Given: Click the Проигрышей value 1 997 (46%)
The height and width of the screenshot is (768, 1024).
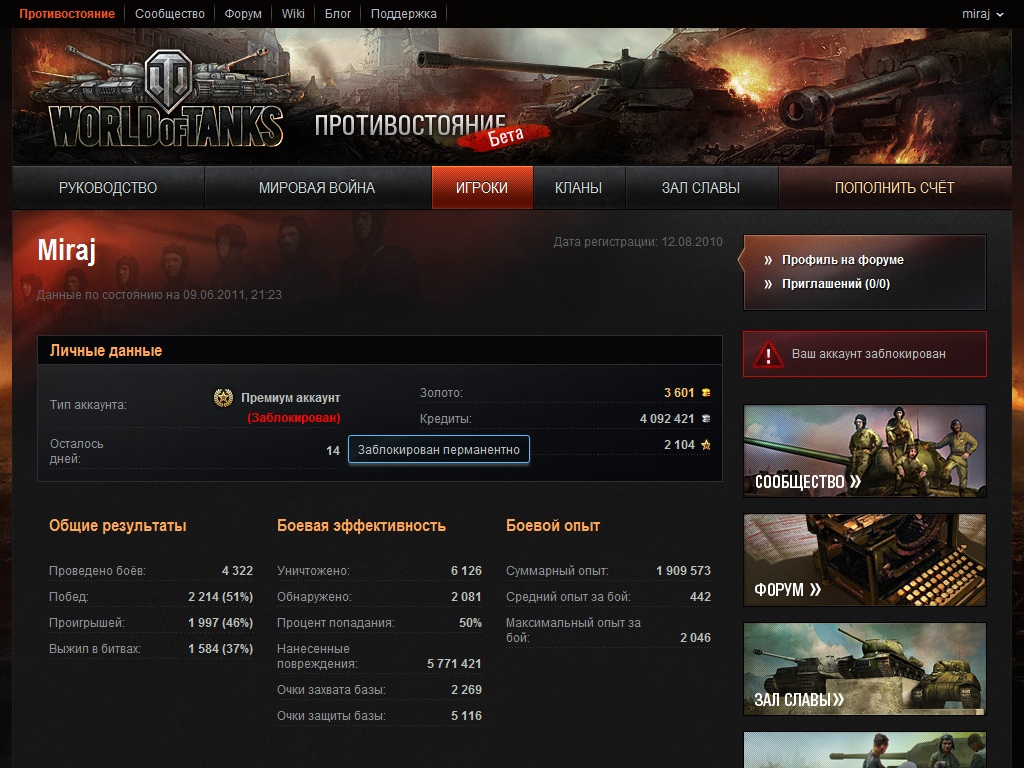Looking at the screenshot, I should click(220, 623).
